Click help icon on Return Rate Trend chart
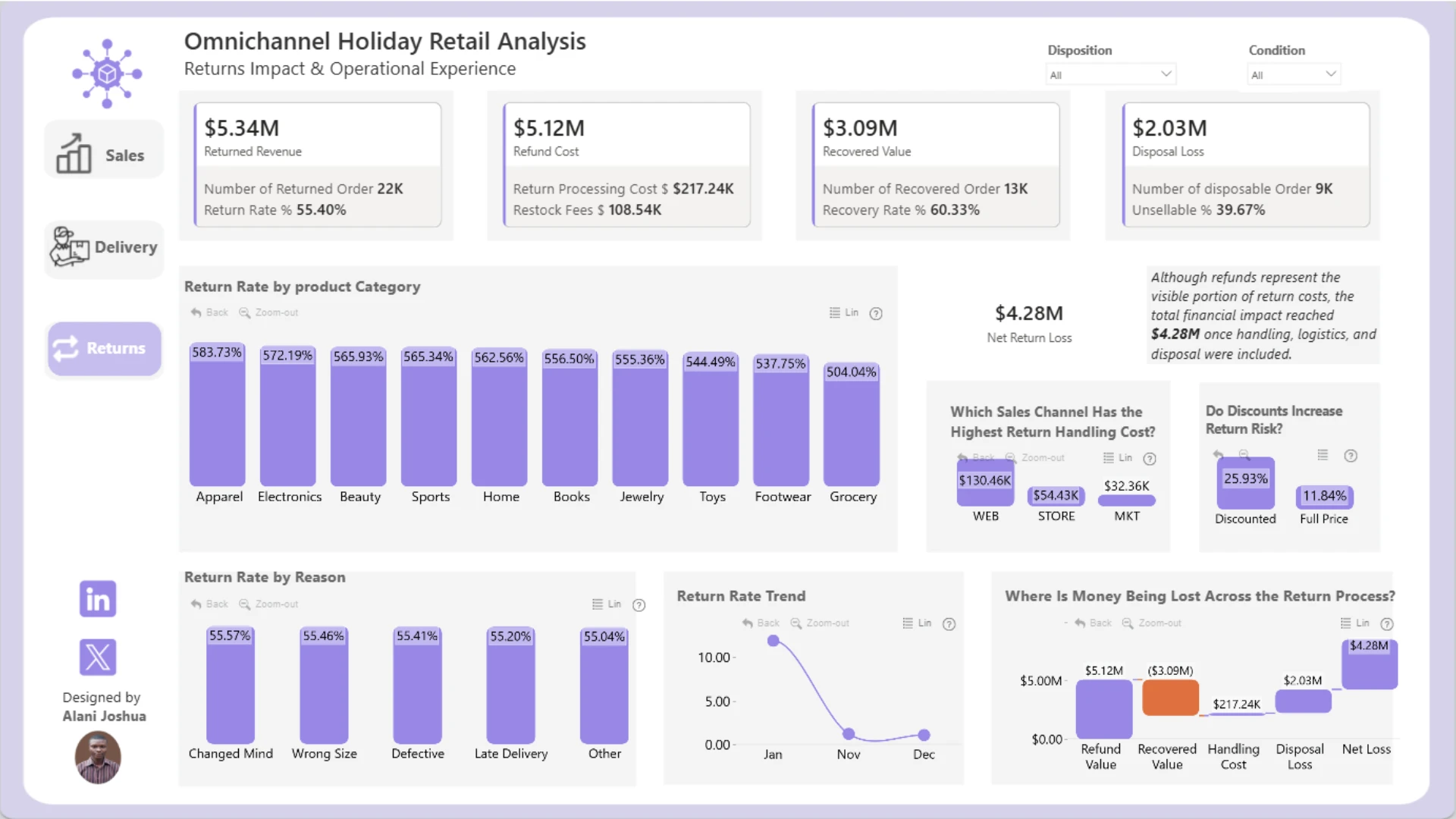The width and height of the screenshot is (1456, 819). coord(949,624)
